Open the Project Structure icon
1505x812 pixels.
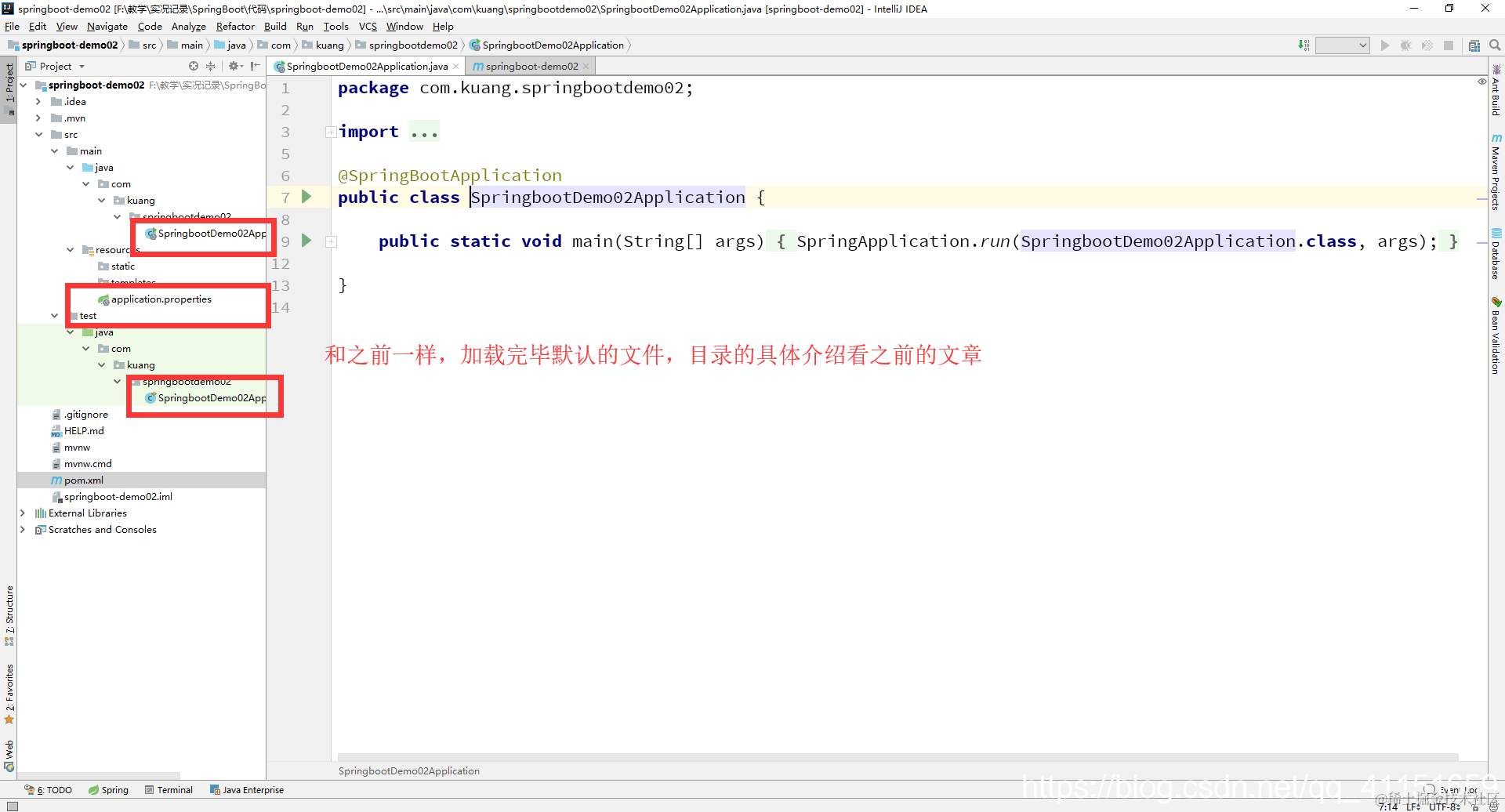tap(1474, 45)
